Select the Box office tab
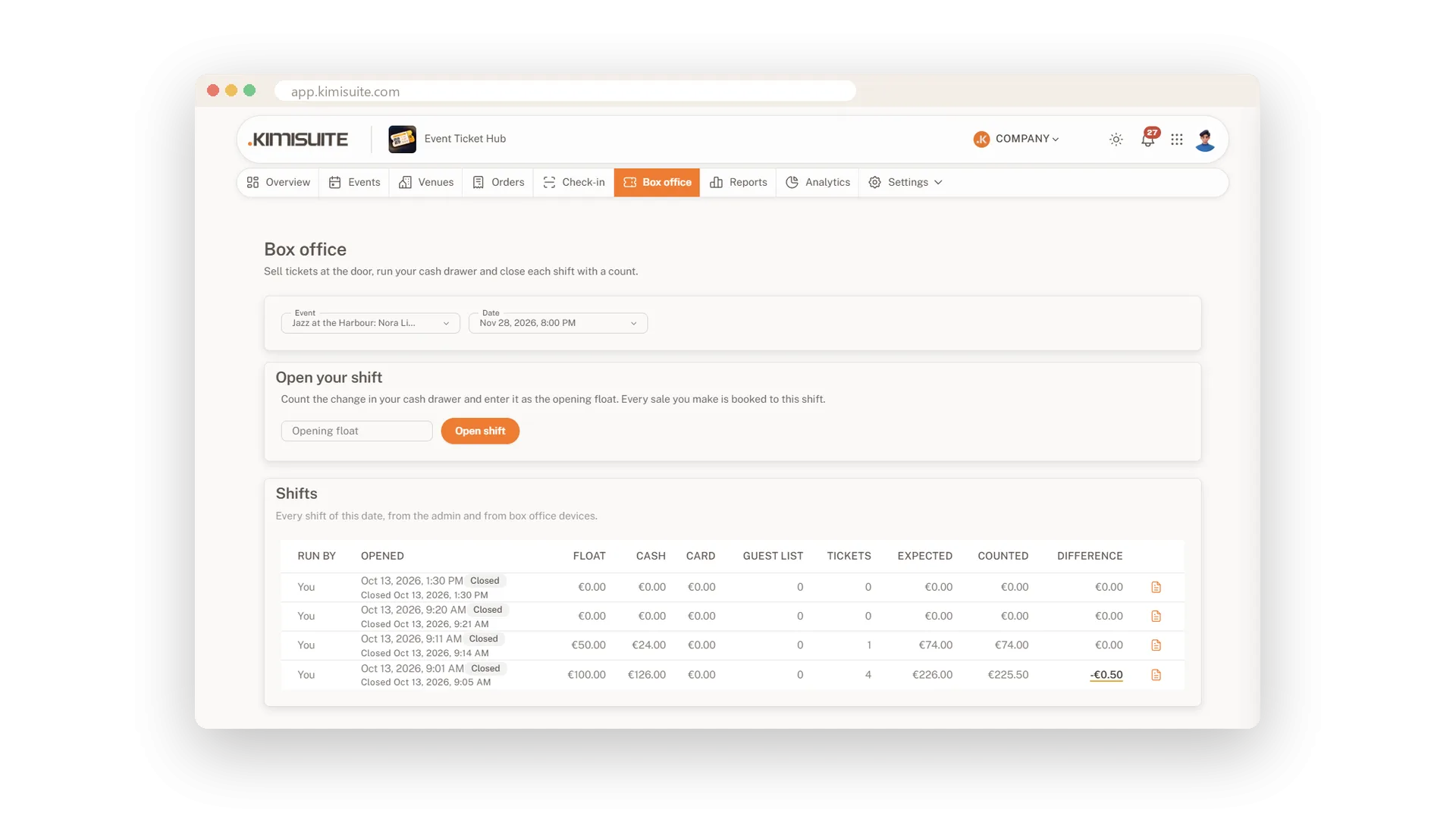The width and height of the screenshot is (1456, 819). (657, 183)
